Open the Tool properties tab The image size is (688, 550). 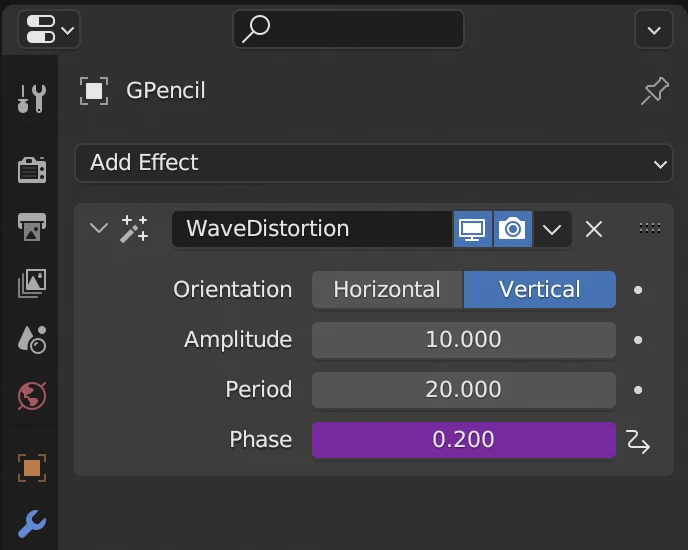click(32, 98)
